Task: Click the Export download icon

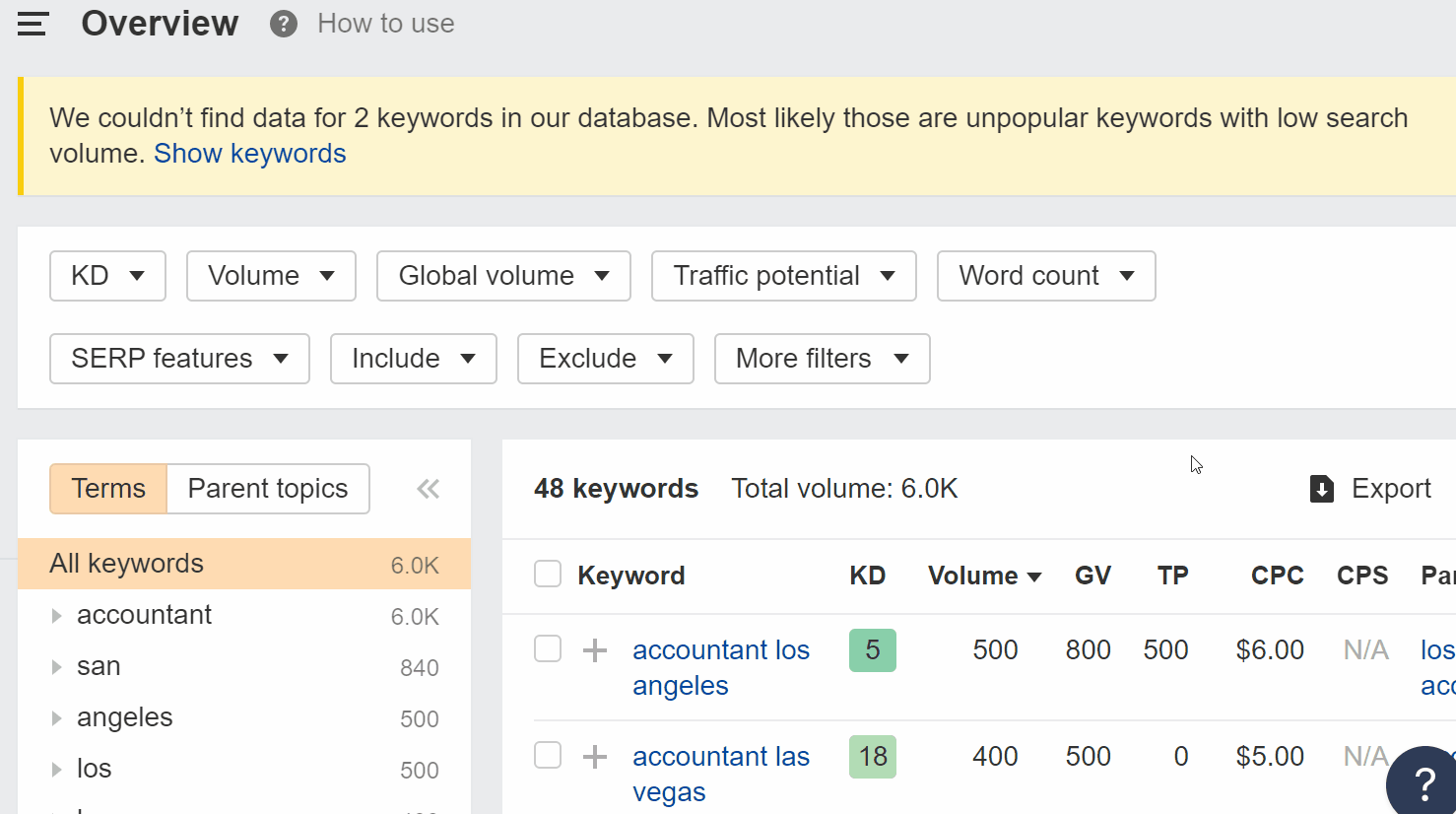Action: (x=1321, y=488)
